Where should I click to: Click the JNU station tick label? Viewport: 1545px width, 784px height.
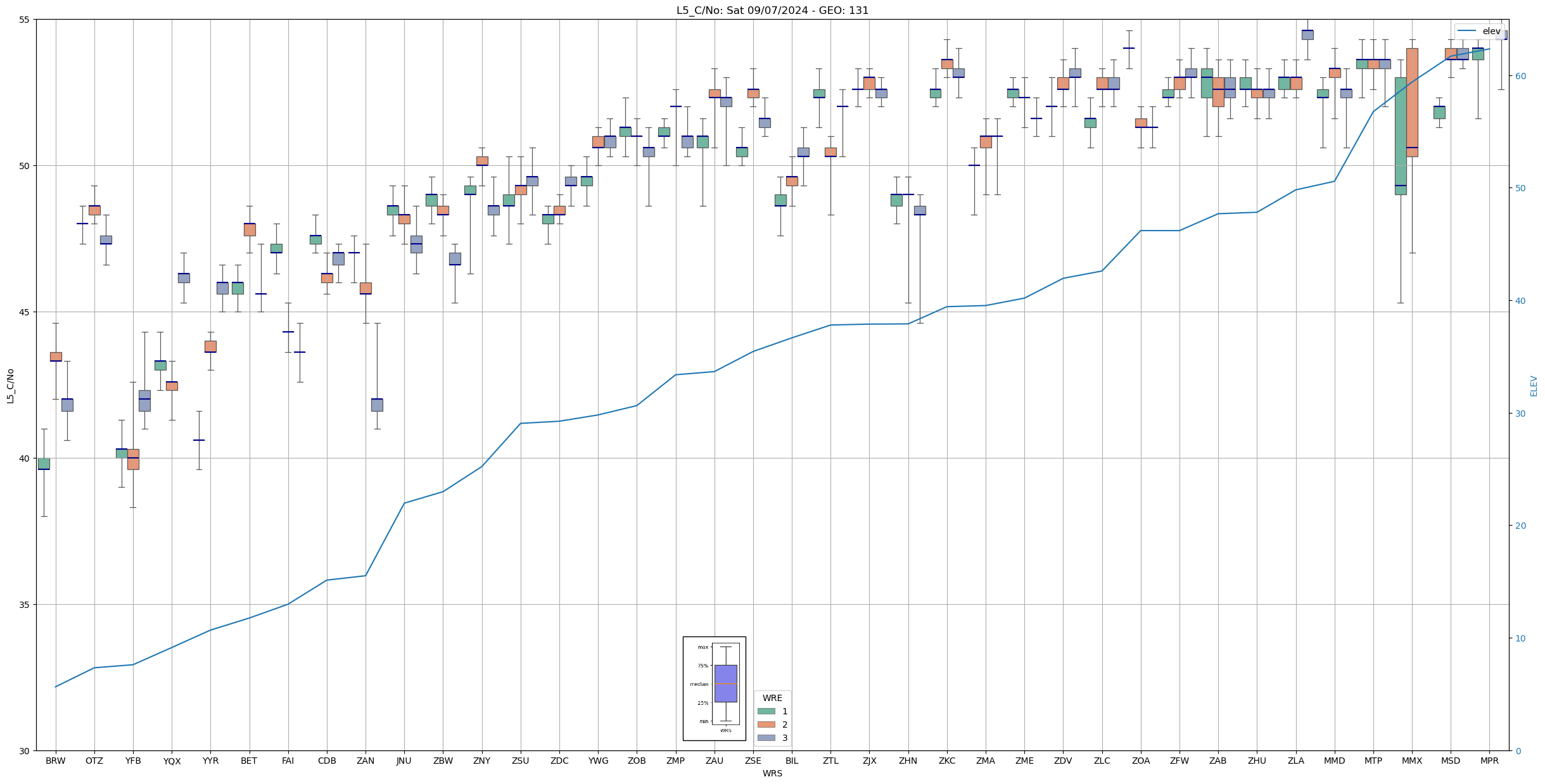[x=404, y=761]
